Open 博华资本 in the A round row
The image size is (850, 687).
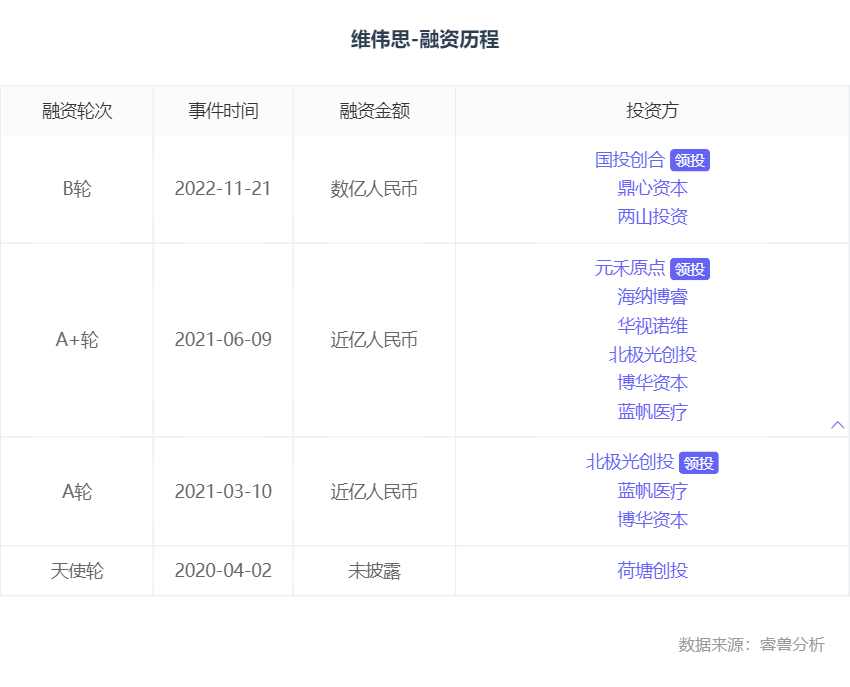[652, 520]
